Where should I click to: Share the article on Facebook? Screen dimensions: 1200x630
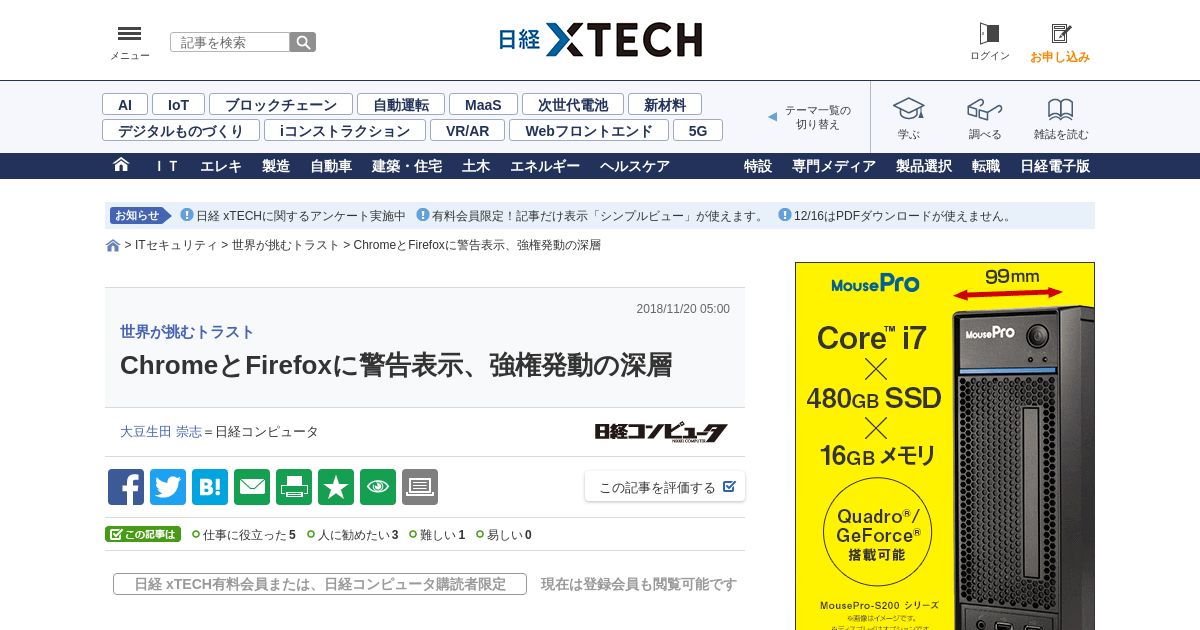pyautogui.click(x=126, y=487)
